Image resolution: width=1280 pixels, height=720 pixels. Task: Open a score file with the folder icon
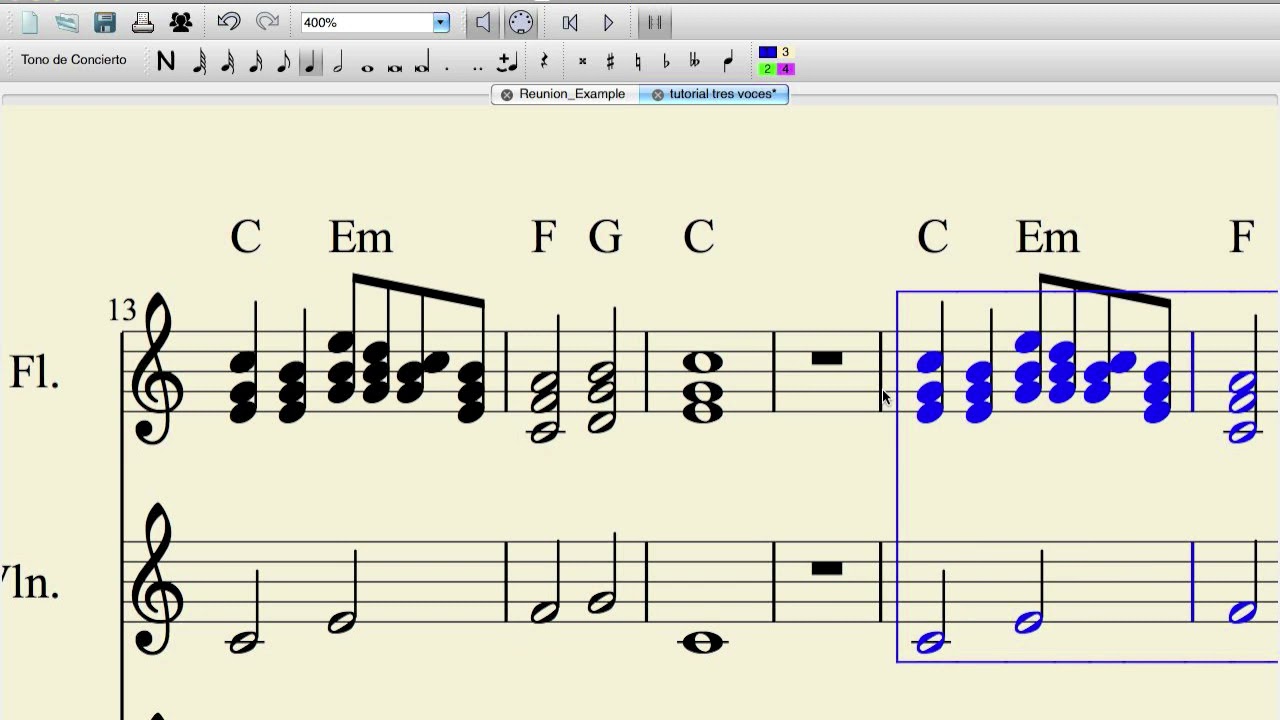67,22
